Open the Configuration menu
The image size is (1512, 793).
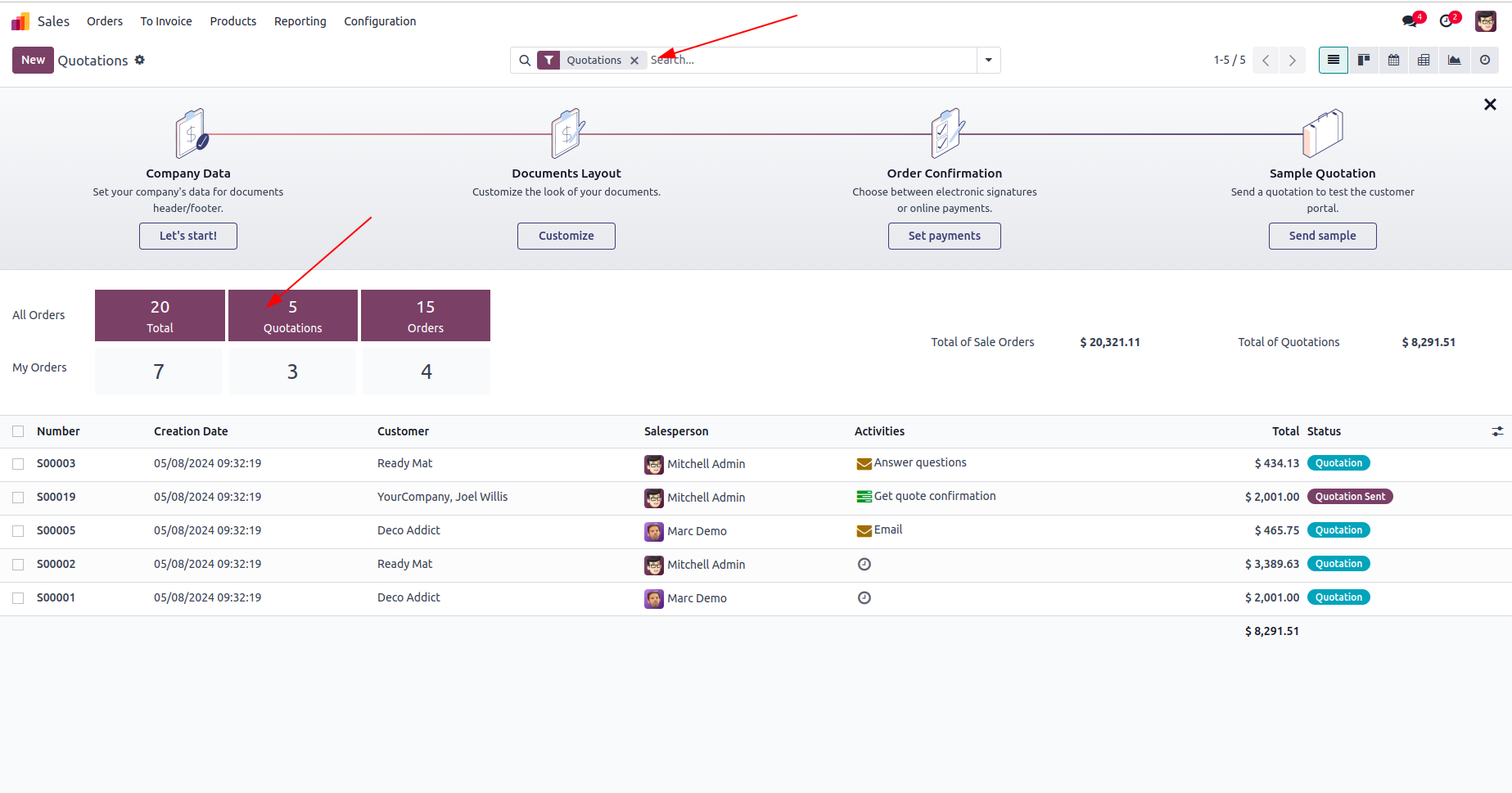380,21
